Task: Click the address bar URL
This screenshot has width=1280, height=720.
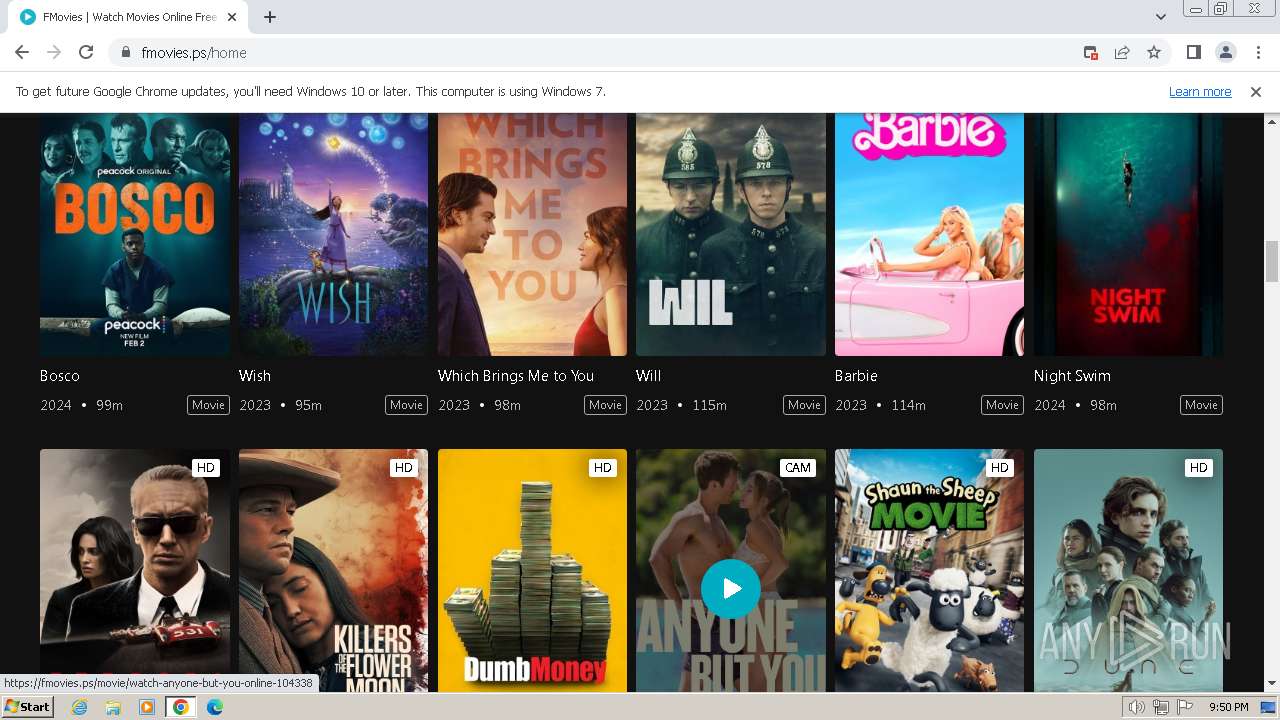Action: click(194, 53)
